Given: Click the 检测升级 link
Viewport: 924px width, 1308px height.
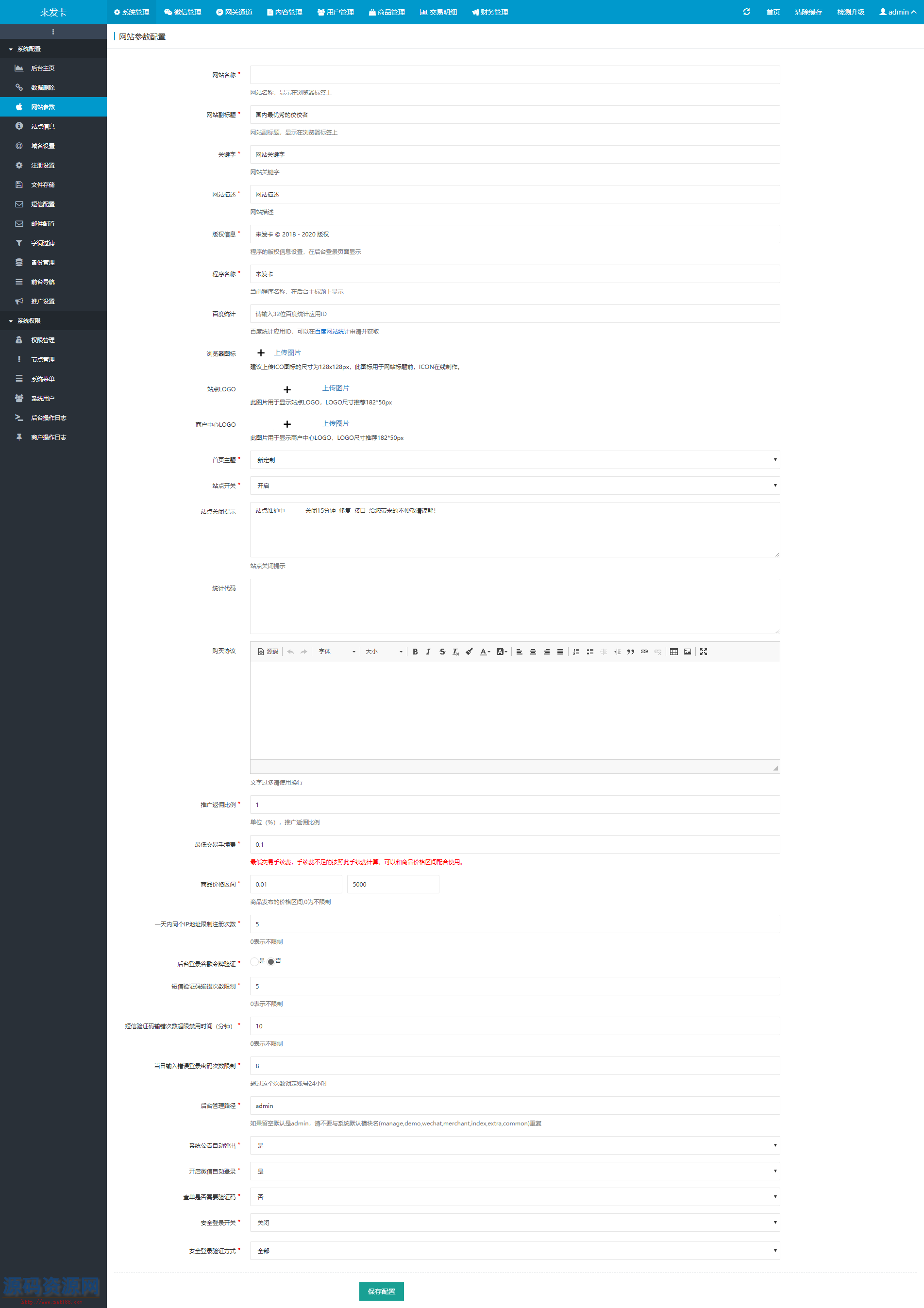Looking at the screenshot, I should pos(851,12).
